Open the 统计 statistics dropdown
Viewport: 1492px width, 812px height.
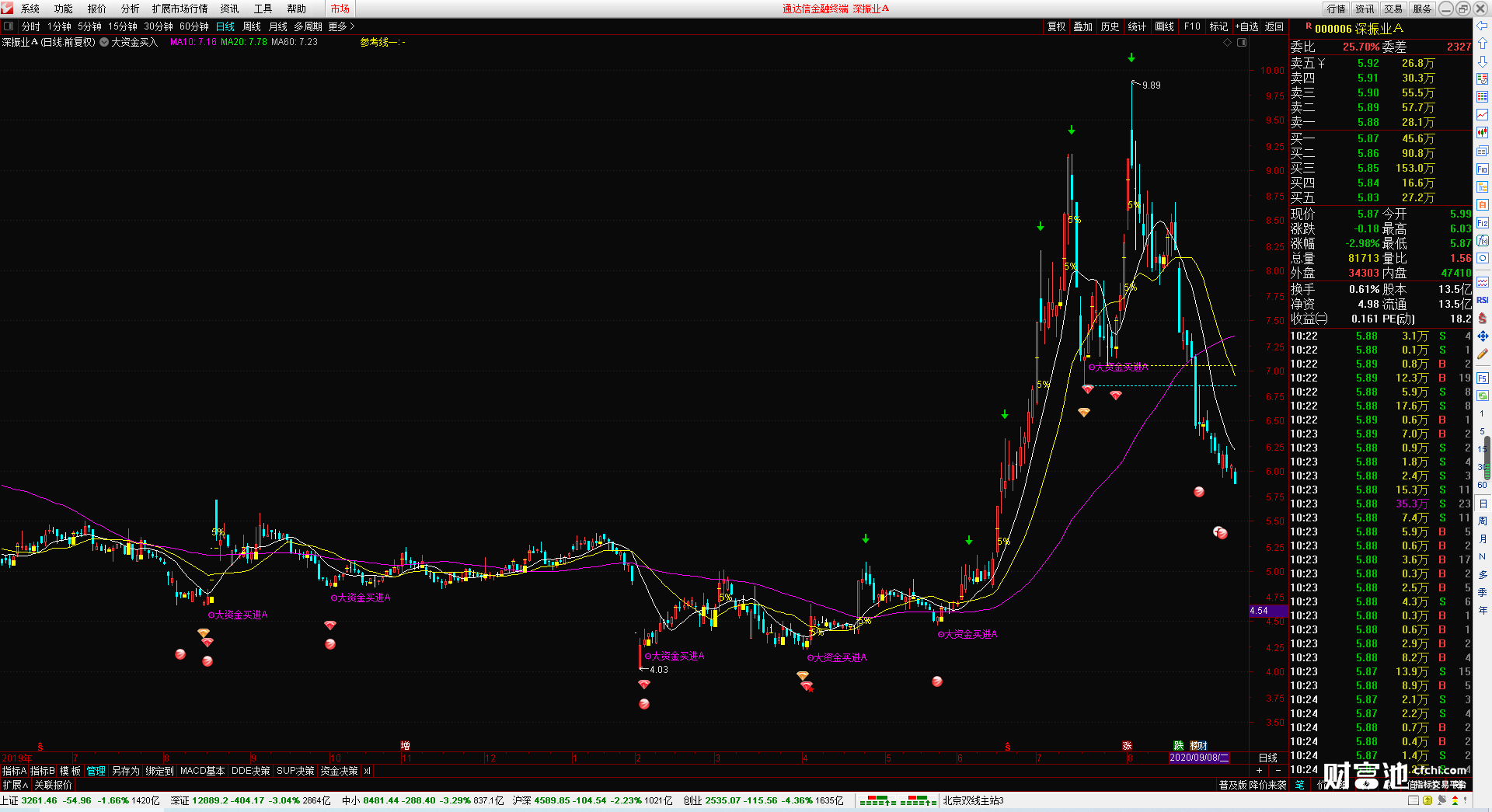coord(1138,26)
